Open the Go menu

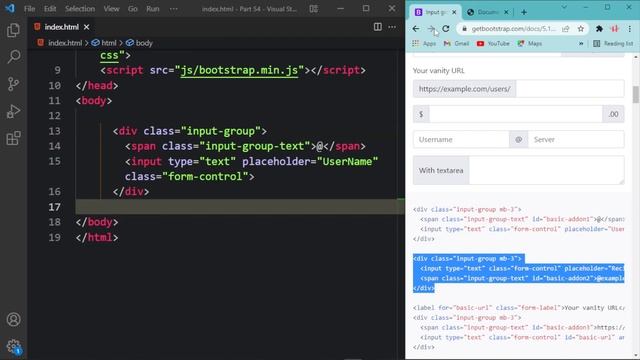[133, 9]
